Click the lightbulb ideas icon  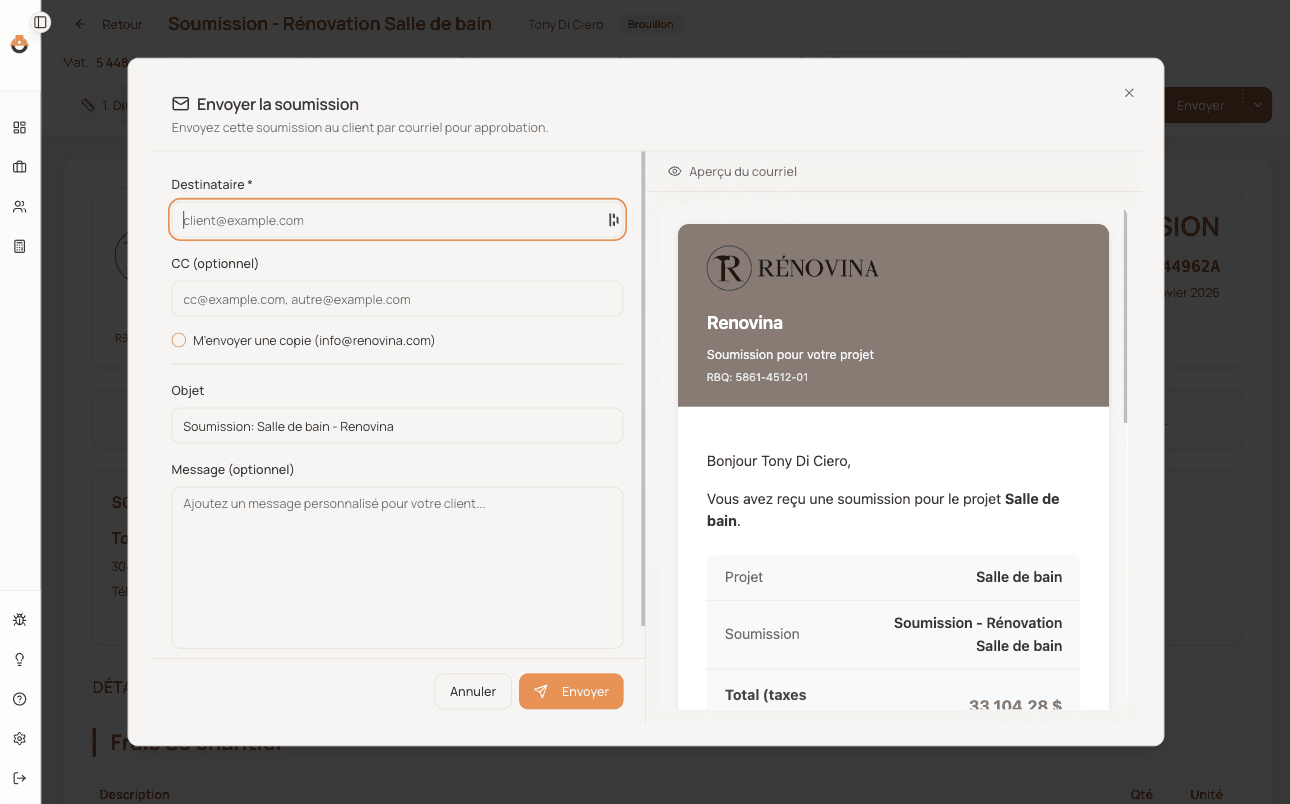pos(19,659)
